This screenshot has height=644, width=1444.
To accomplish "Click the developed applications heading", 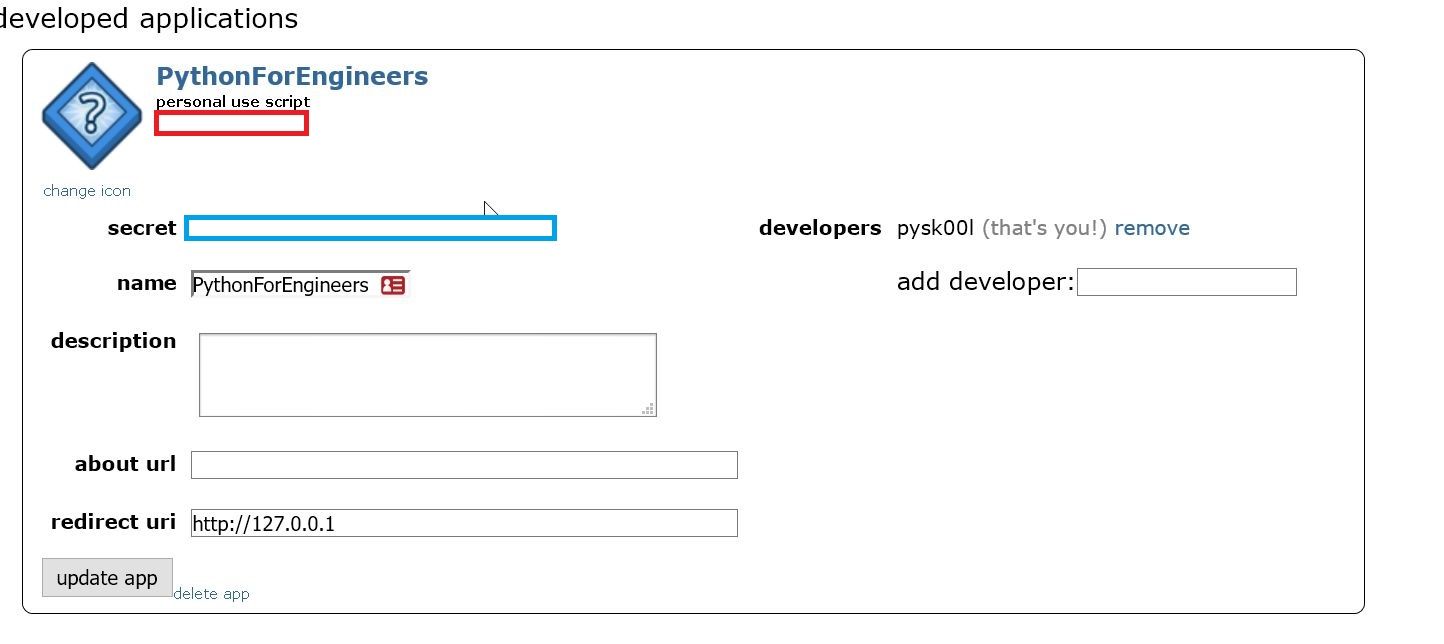I will [x=148, y=18].
